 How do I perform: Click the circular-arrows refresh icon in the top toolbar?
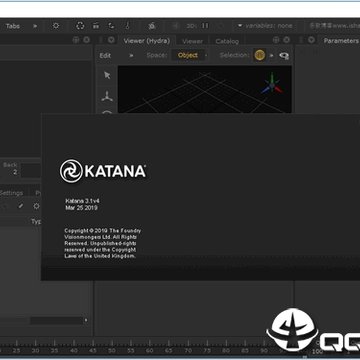tap(80, 26)
